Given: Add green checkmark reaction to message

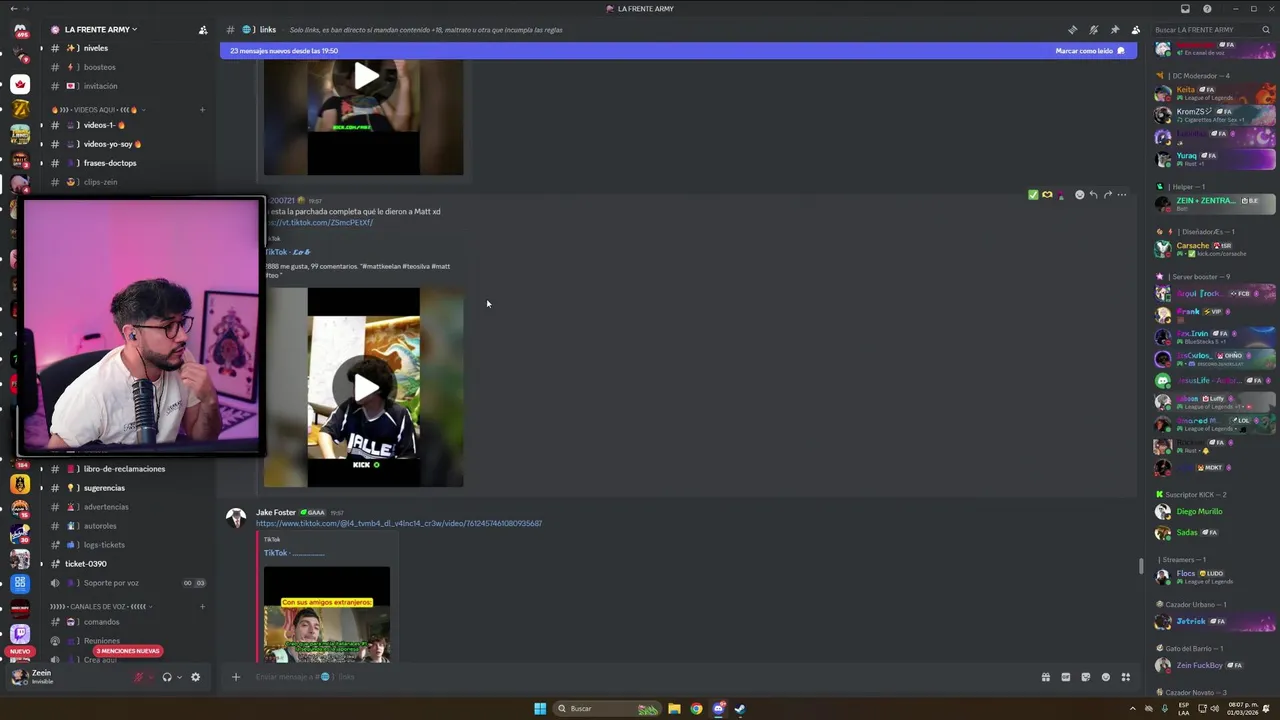Looking at the screenshot, I should [x=1033, y=195].
